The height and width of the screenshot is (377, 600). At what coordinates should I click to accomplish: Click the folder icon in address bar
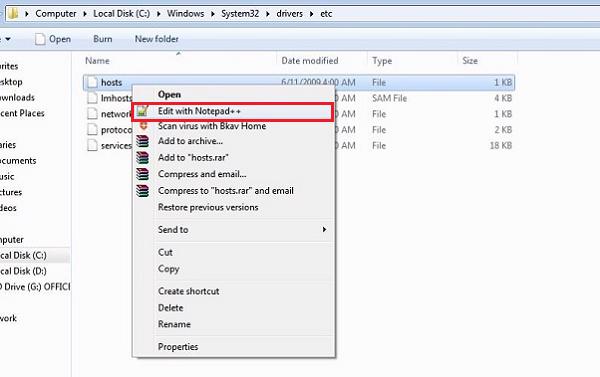pos(13,13)
